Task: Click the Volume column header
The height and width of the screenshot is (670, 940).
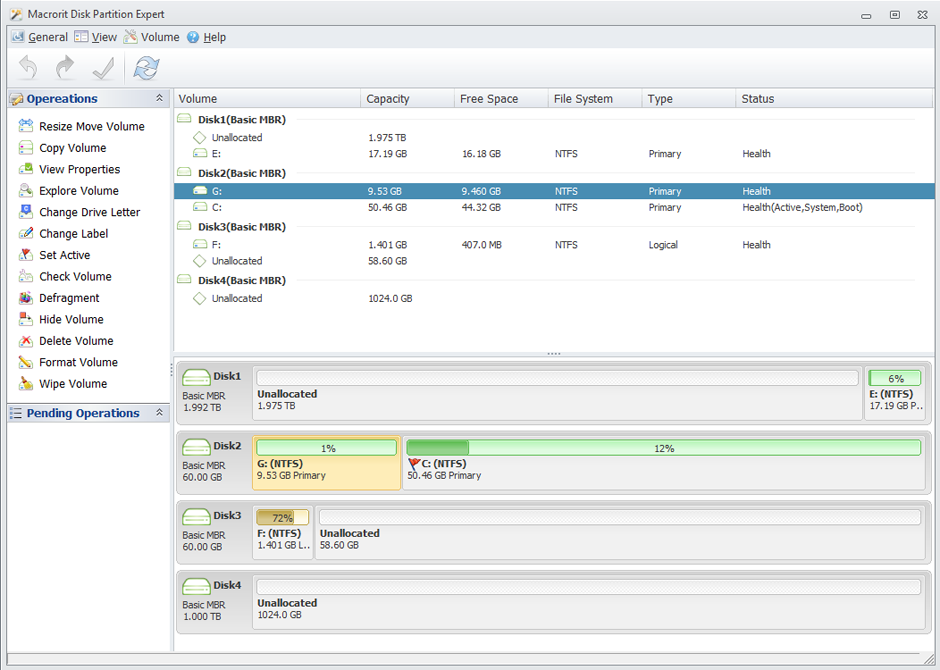Action: tap(267, 99)
